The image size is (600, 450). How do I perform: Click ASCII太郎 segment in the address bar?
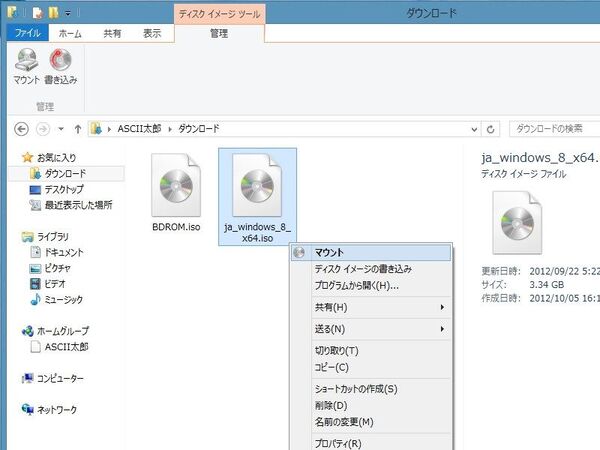click(x=139, y=129)
